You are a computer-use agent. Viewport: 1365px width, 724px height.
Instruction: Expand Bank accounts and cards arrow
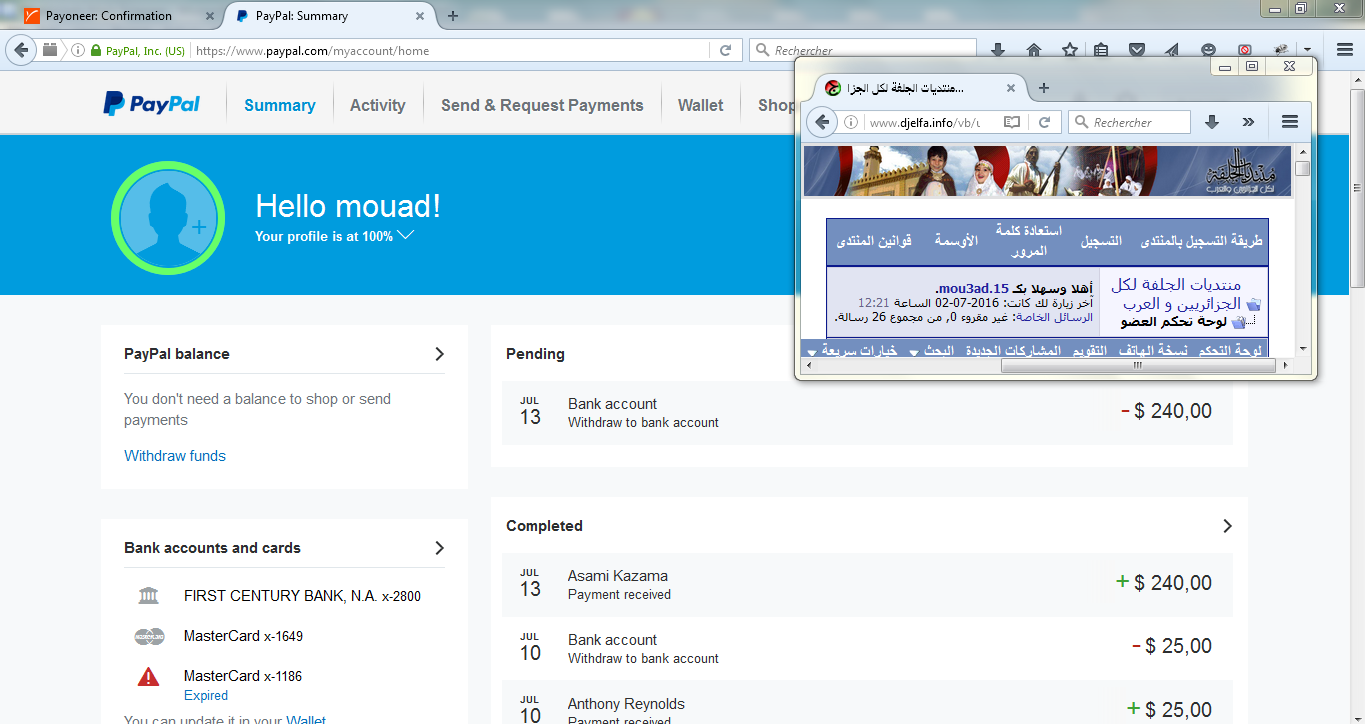pos(439,548)
